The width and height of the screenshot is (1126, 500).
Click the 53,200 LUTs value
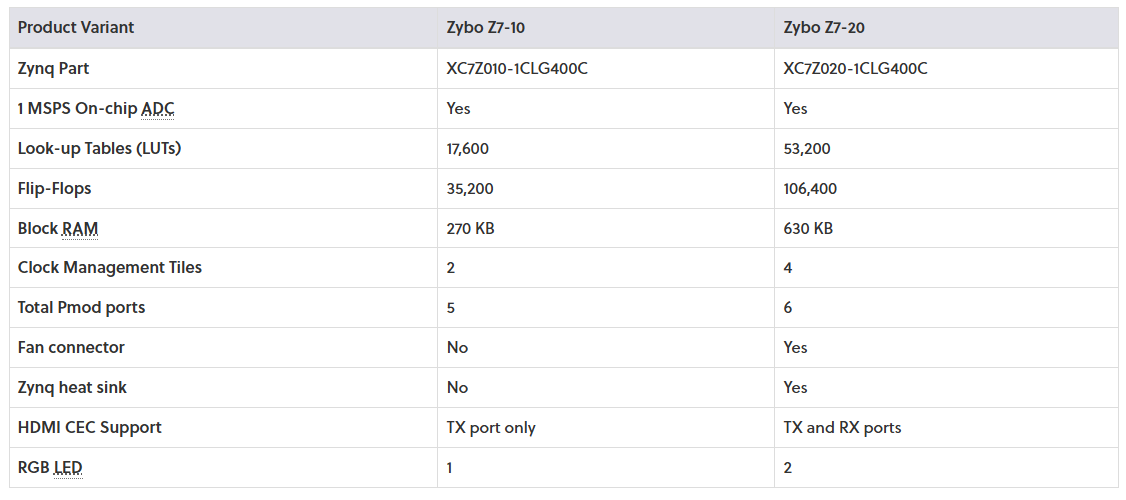[x=807, y=148]
